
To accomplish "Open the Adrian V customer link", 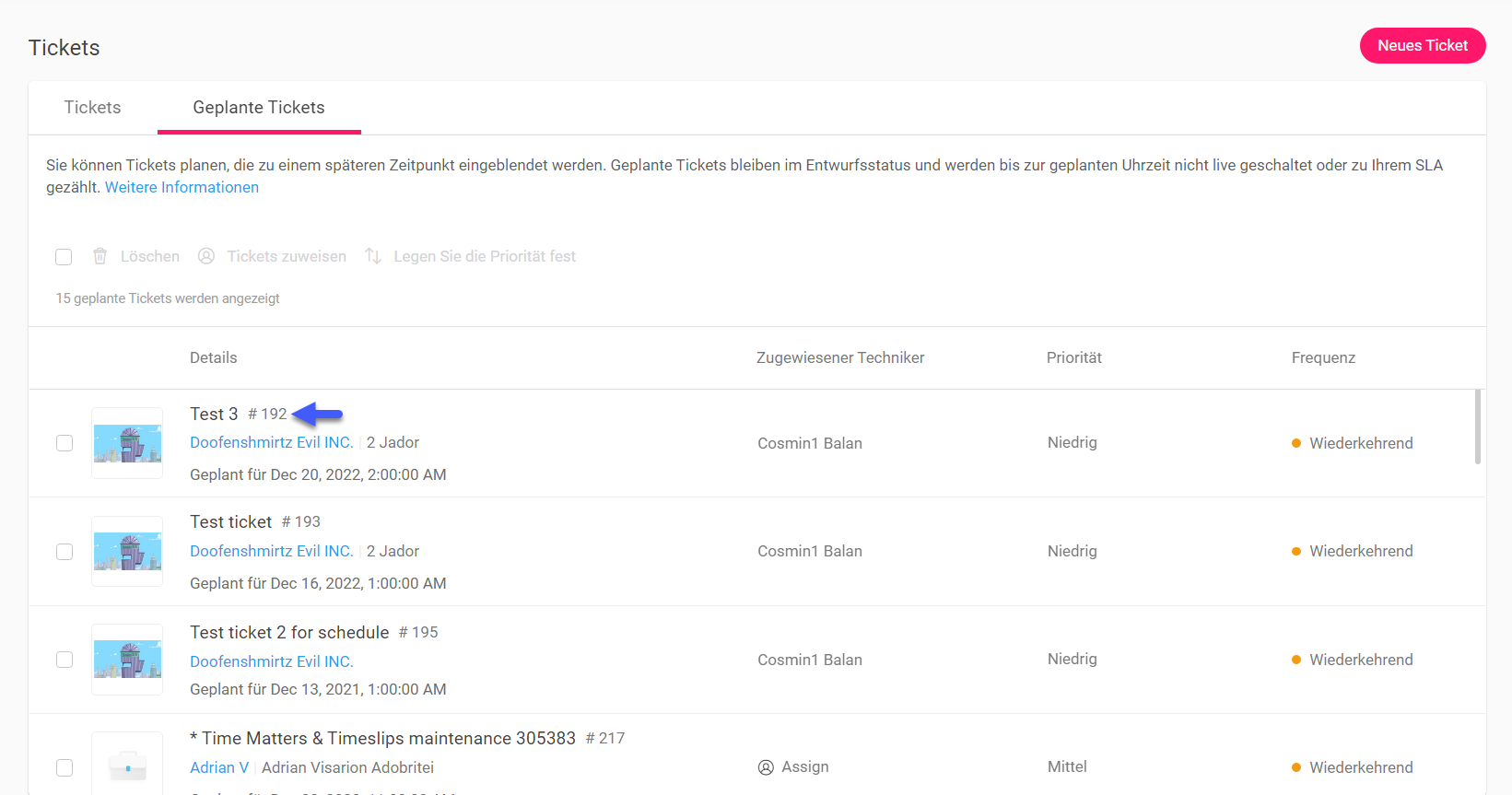I will pos(219,767).
